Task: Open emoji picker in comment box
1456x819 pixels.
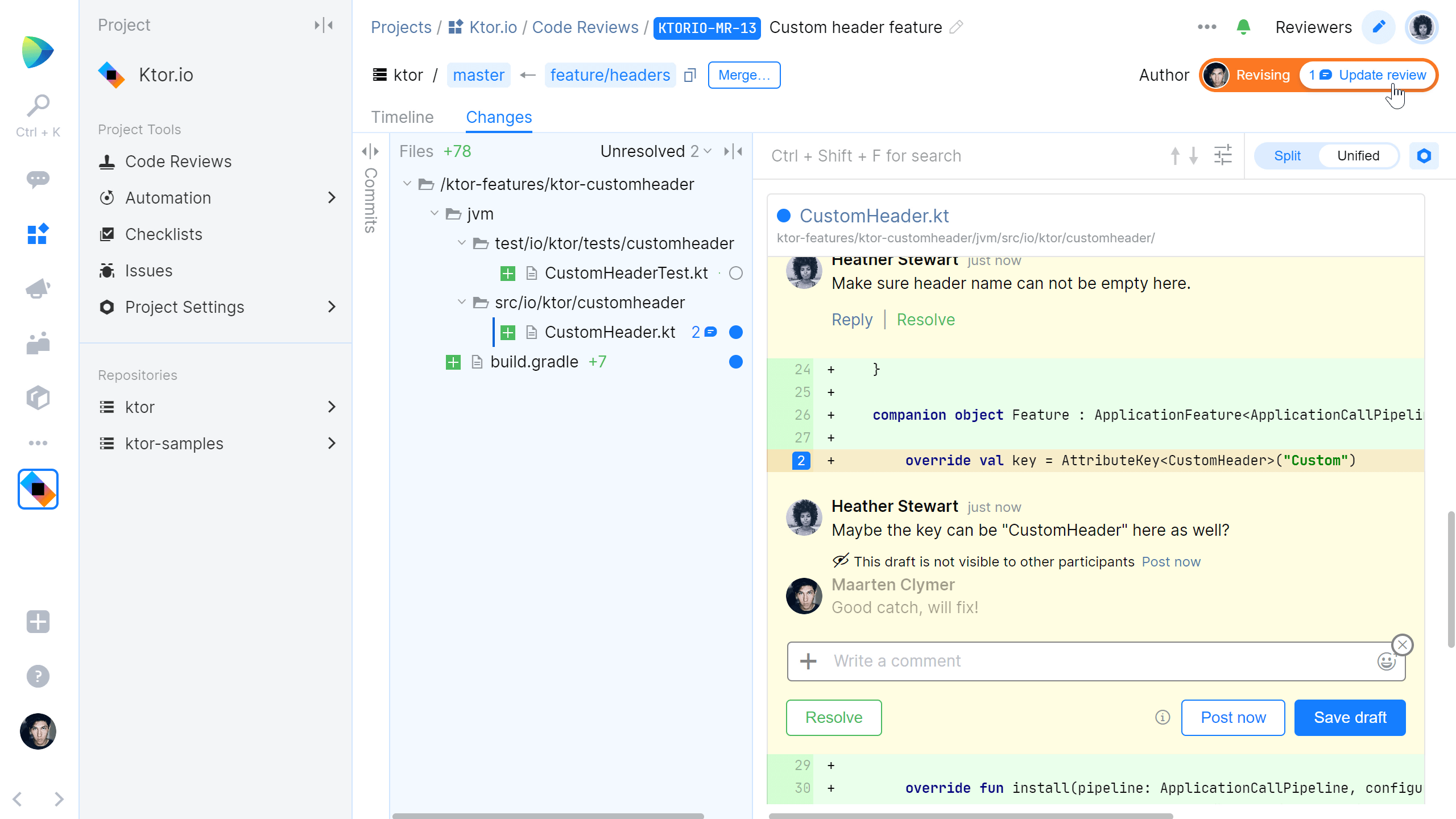Action: [x=1387, y=661]
